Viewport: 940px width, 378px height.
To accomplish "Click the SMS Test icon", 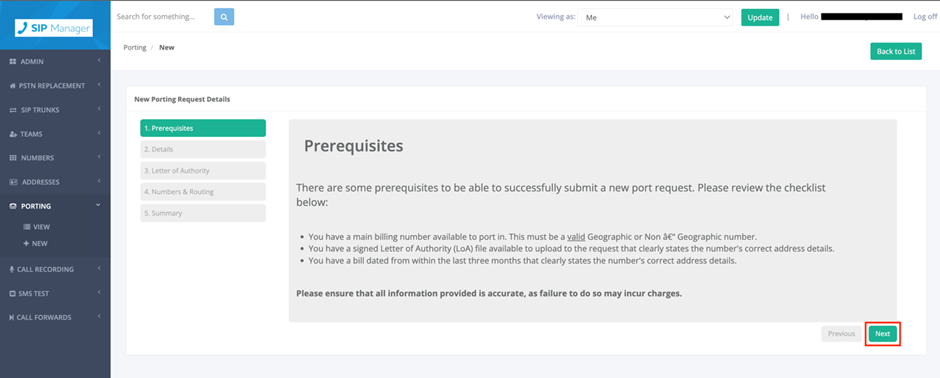I will (13, 294).
